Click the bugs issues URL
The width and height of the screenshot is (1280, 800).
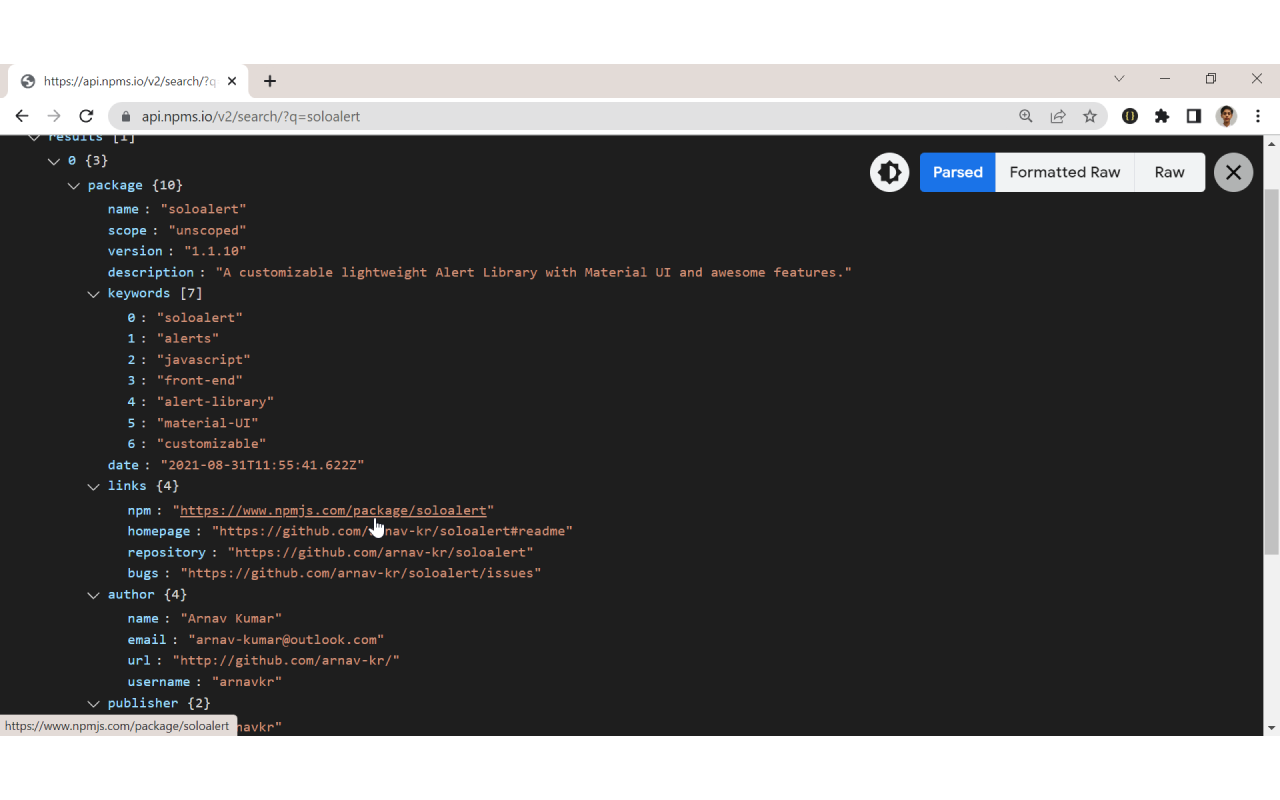pos(361,573)
